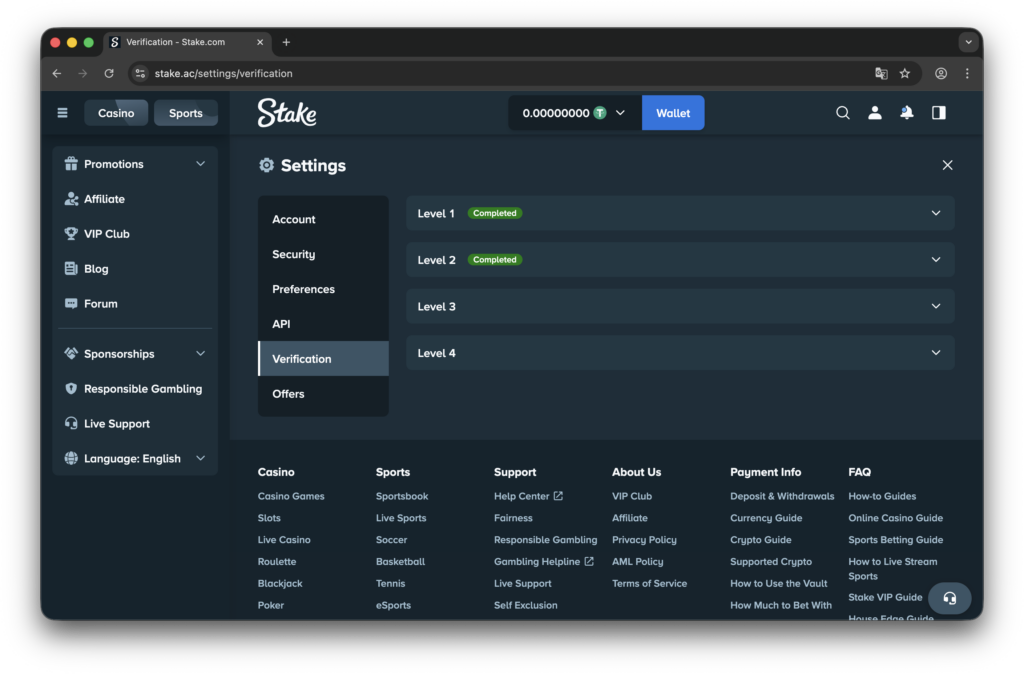Open the Language: English selector
The width and height of the screenshot is (1024, 674).
pyautogui.click(x=135, y=459)
